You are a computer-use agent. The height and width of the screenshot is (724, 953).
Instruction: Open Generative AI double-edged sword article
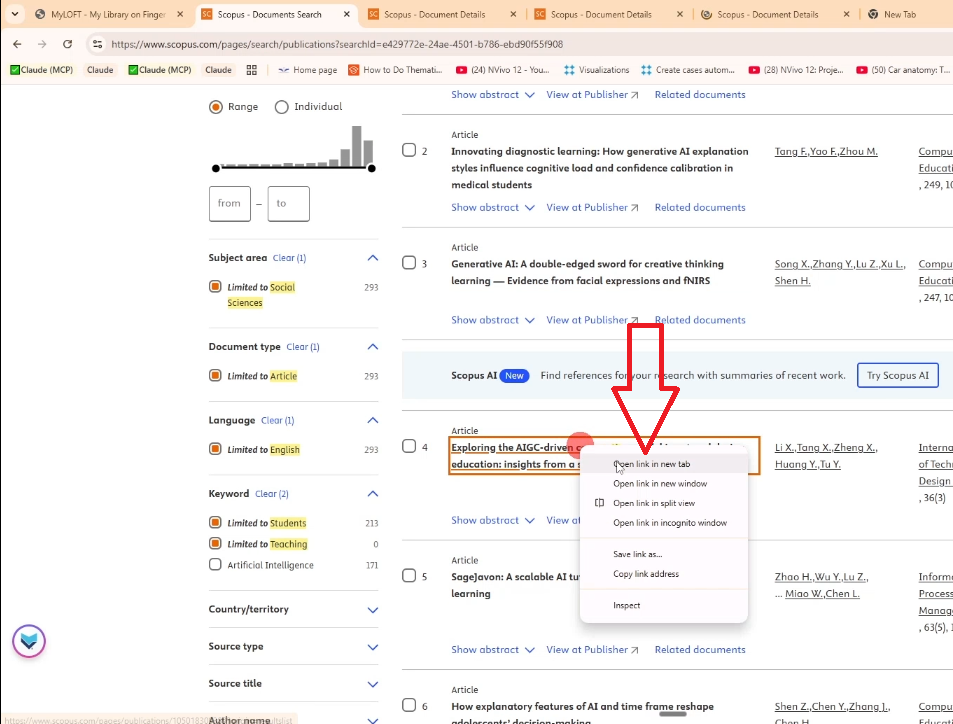pos(587,272)
